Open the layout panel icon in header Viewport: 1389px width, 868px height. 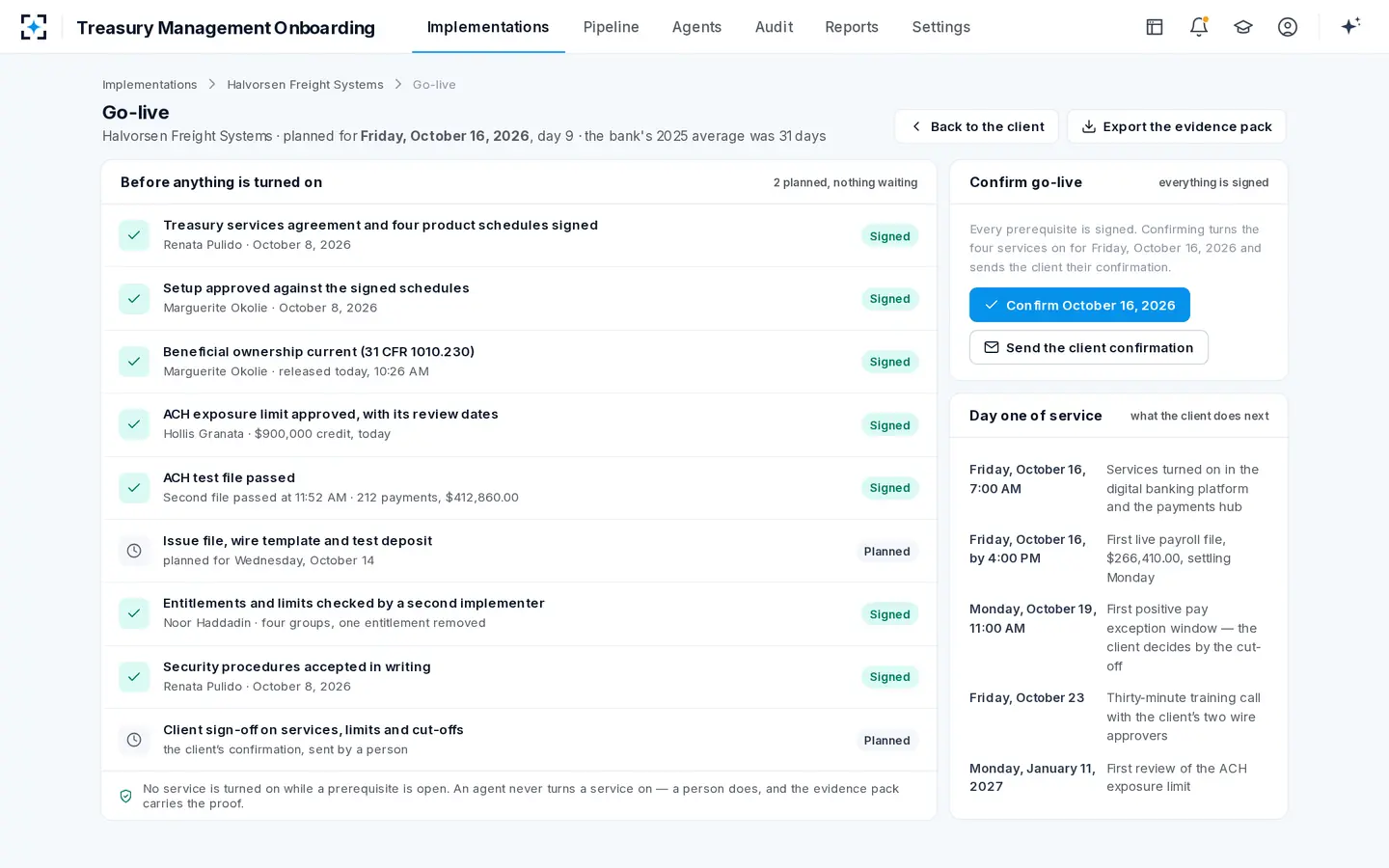[1155, 27]
